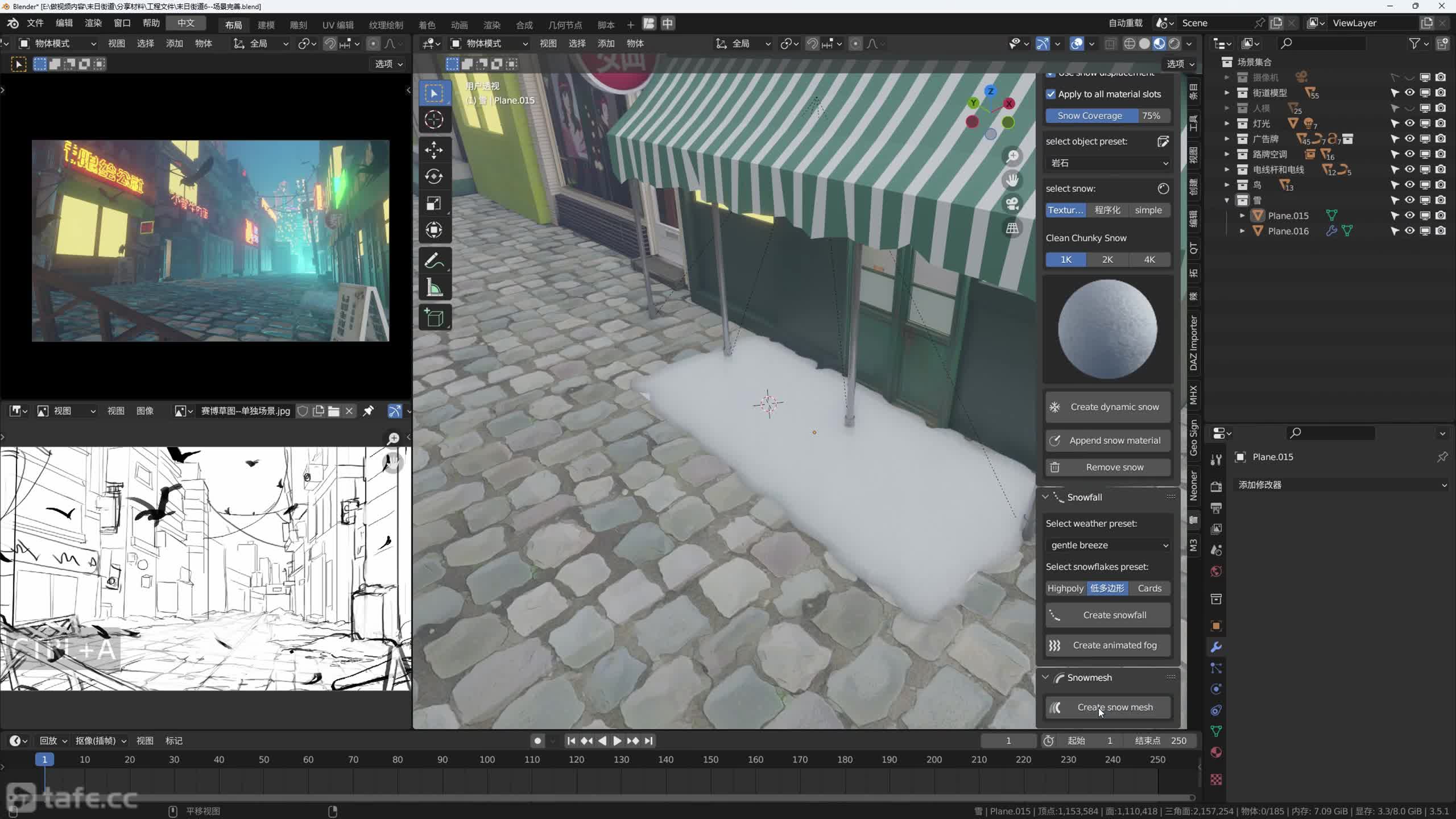Hide Plane.016 in viewport
Image resolution: width=1456 pixels, height=819 pixels.
pyautogui.click(x=1410, y=231)
